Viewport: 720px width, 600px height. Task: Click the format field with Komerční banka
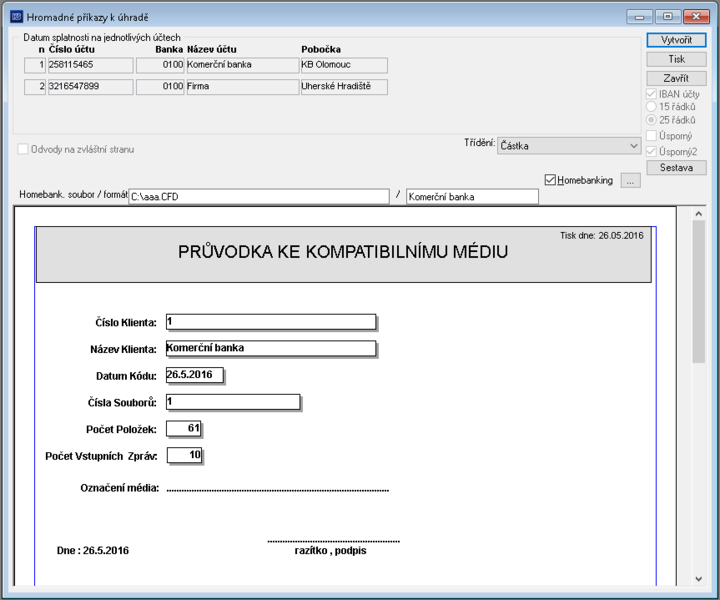pyautogui.click(x=472, y=196)
